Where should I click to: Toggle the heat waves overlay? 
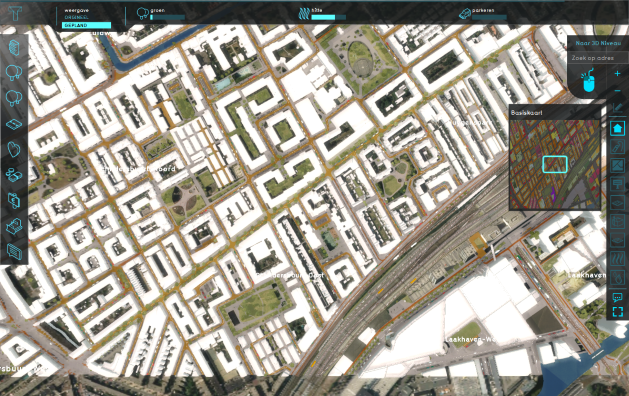tap(617, 259)
